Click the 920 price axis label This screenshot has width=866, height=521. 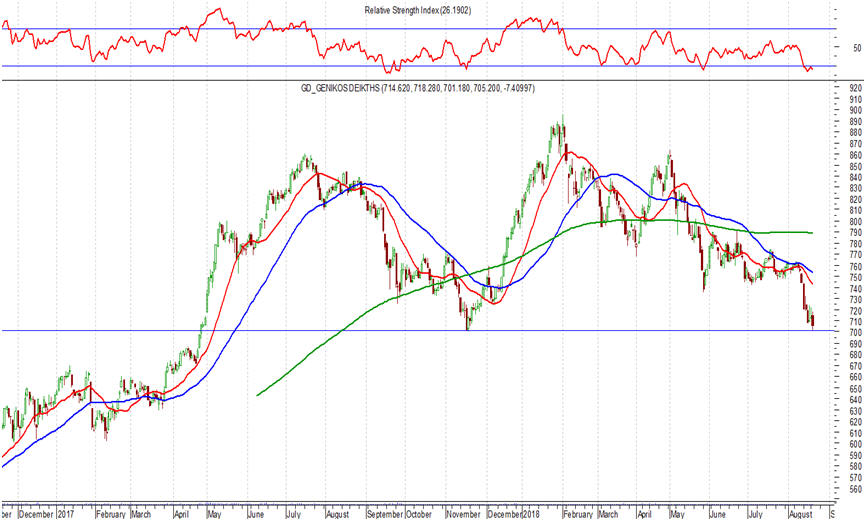856,88
